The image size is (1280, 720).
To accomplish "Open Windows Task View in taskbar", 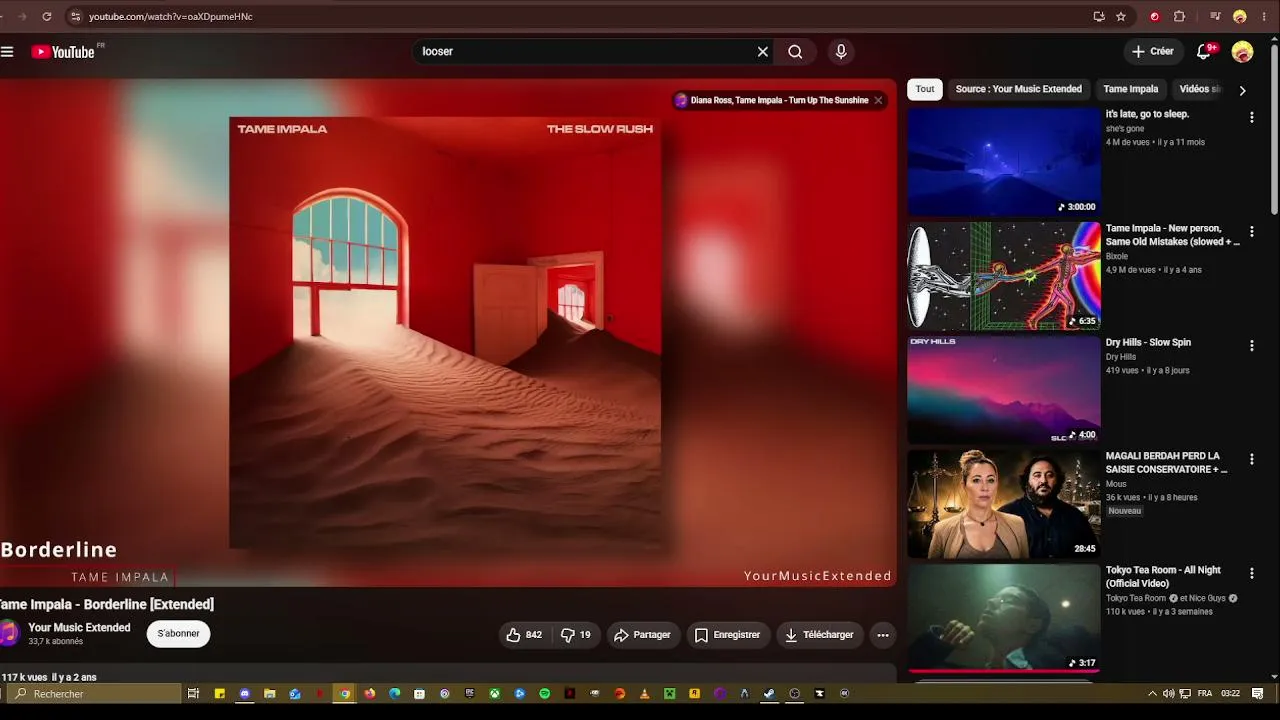I will click(x=193, y=694).
